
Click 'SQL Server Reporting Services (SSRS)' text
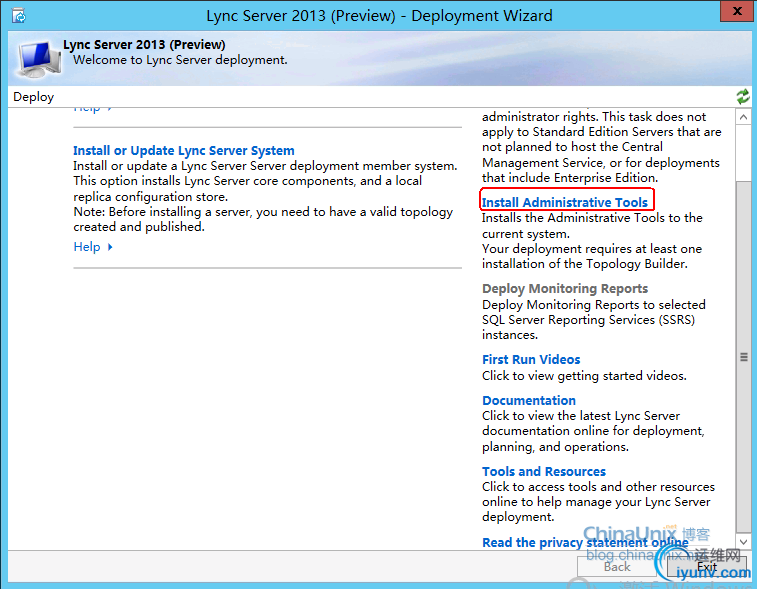[x=589, y=320]
